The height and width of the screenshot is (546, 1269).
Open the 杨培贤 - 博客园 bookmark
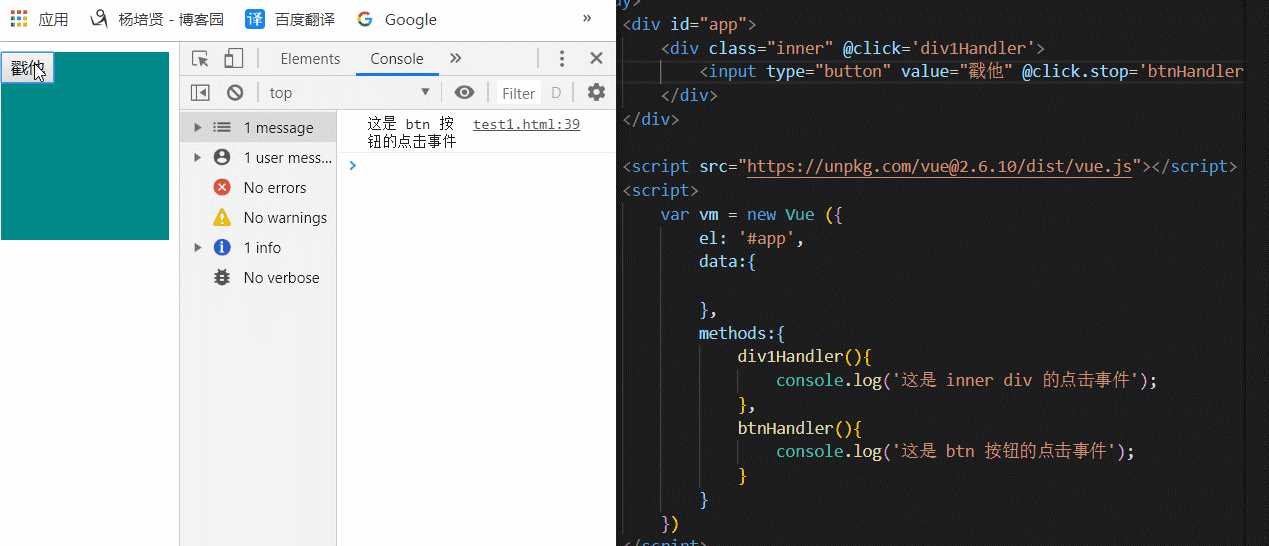point(157,19)
